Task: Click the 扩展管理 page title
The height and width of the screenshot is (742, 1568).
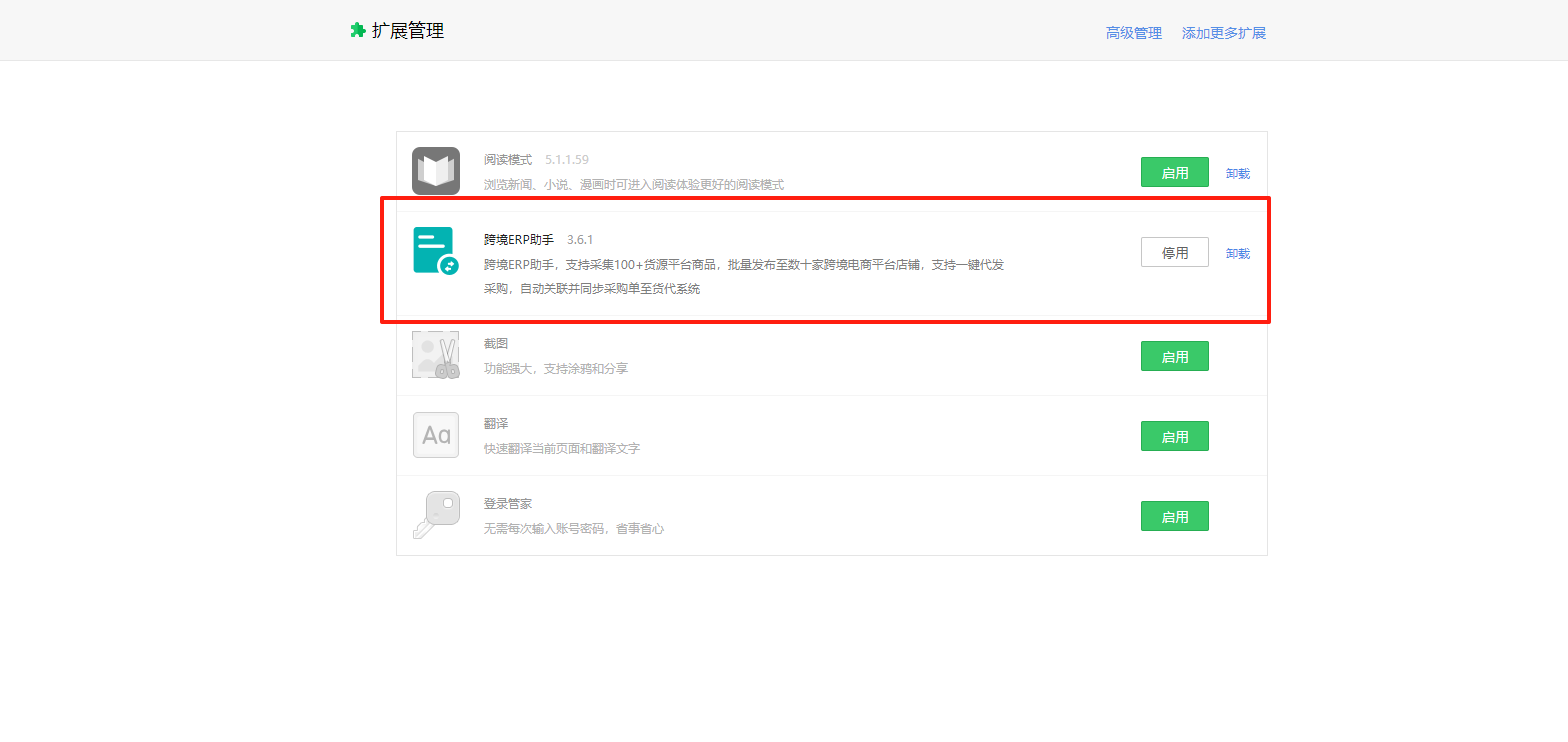Action: coord(408,31)
